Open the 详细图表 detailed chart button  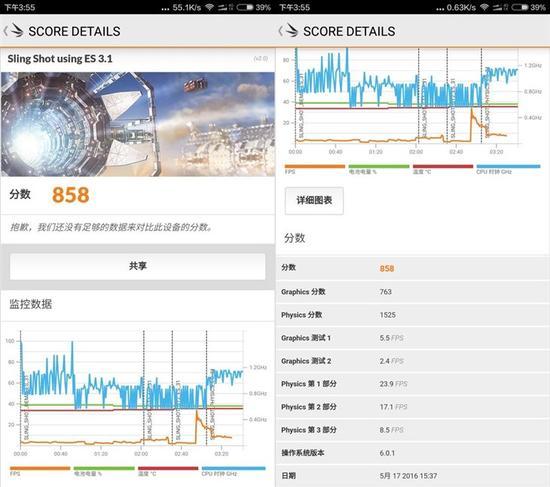click(314, 200)
